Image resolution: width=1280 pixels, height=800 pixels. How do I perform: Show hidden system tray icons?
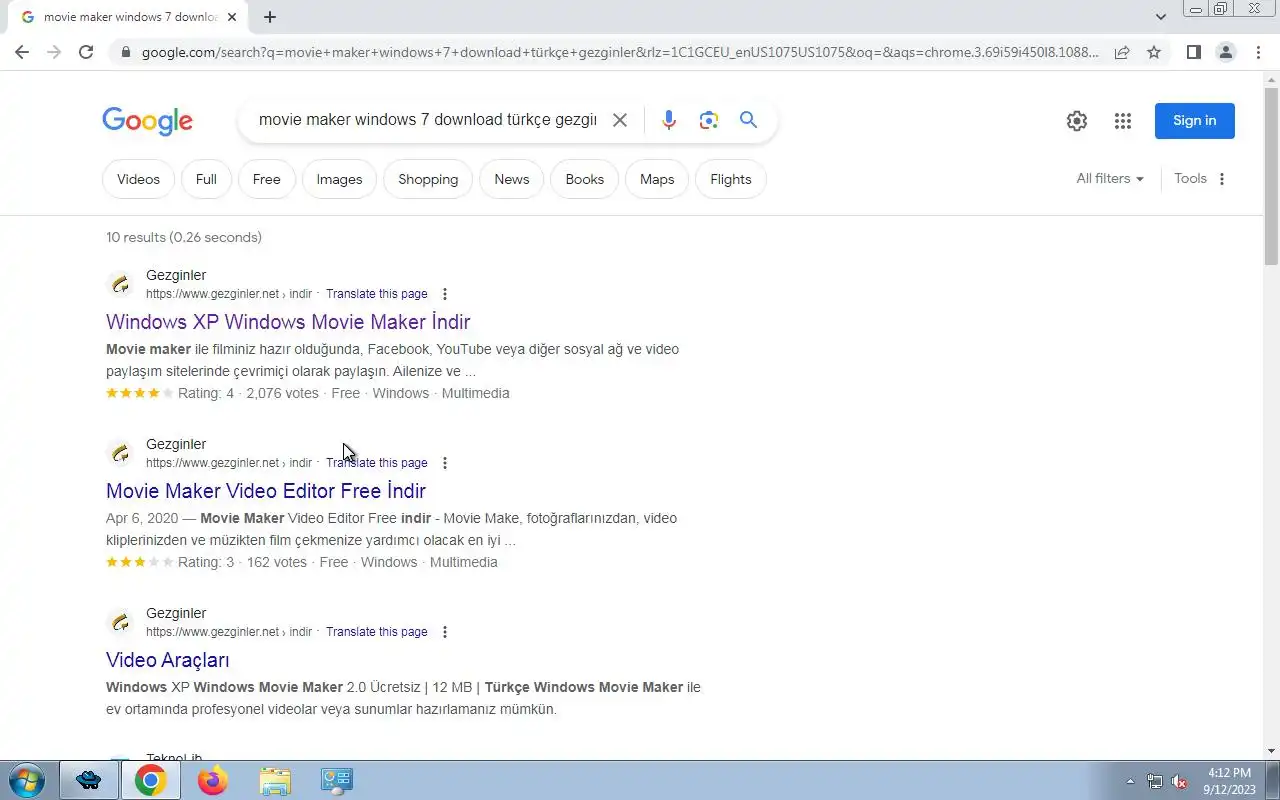pyautogui.click(x=1131, y=781)
